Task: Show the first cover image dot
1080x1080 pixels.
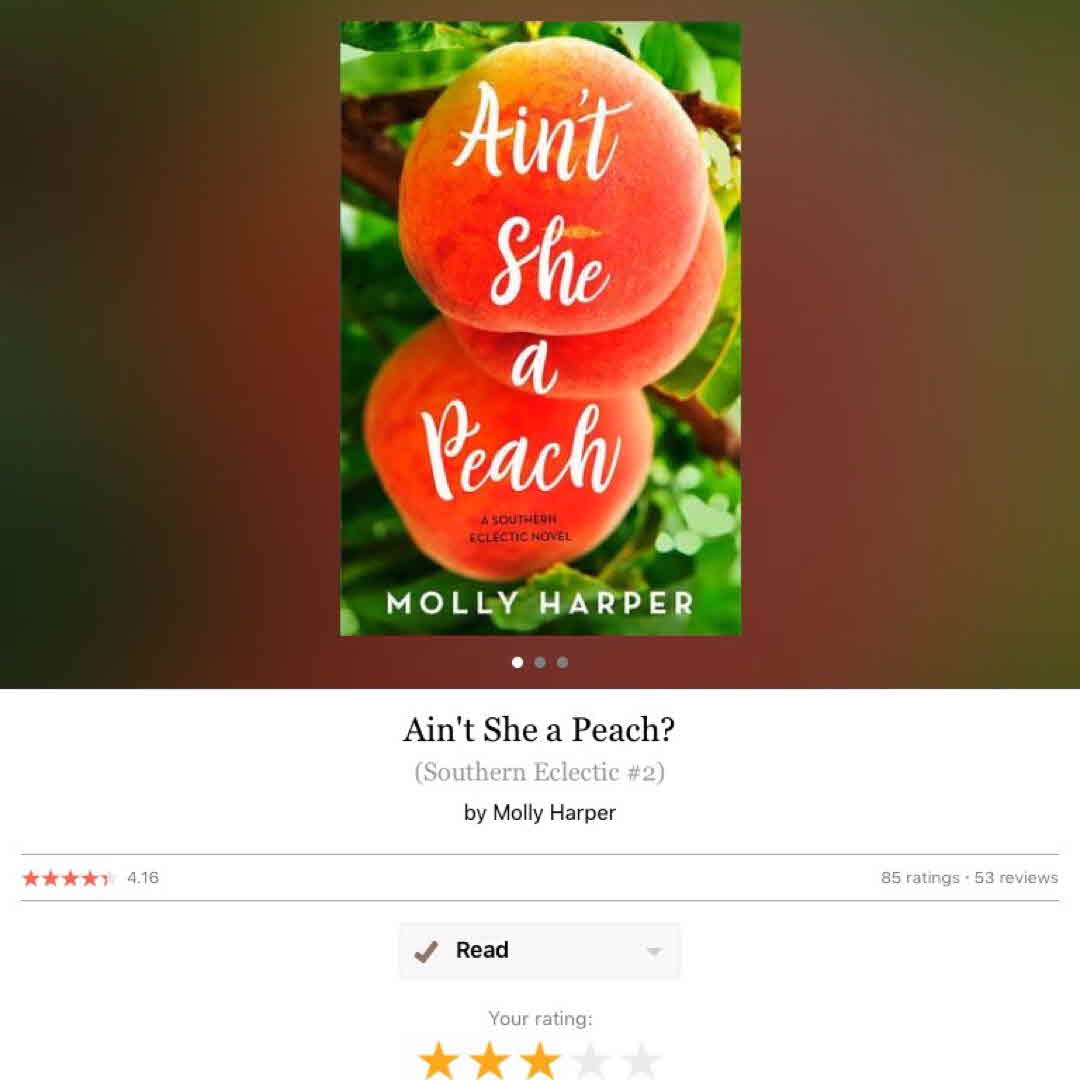Action: 517,662
